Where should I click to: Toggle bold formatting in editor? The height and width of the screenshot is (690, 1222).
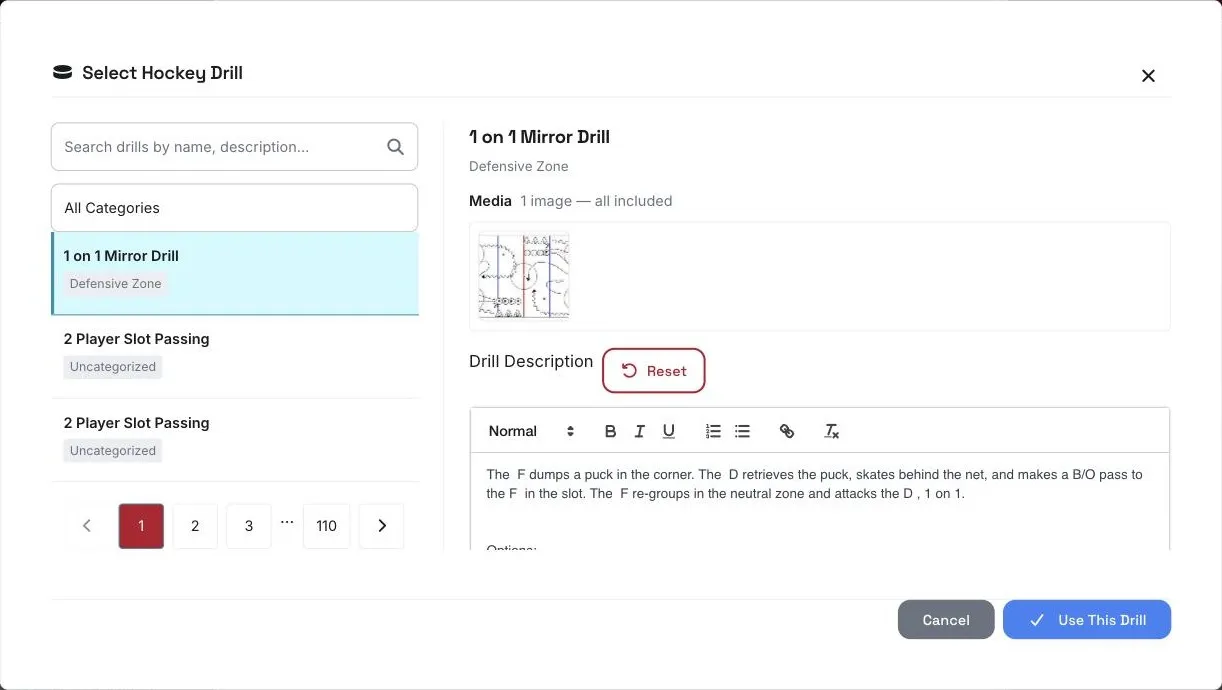(x=610, y=431)
